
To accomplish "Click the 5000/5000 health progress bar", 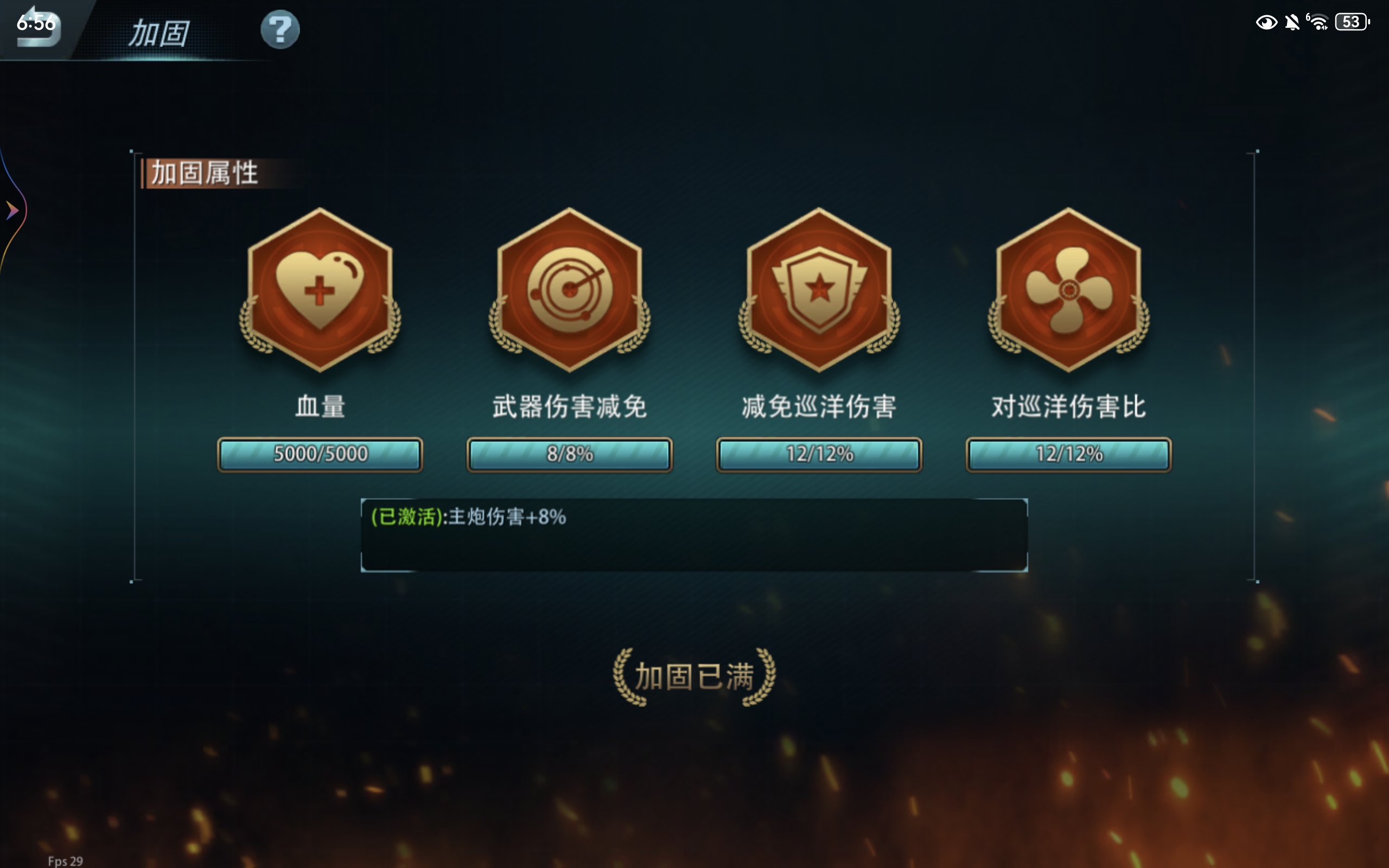I will coord(320,454).
